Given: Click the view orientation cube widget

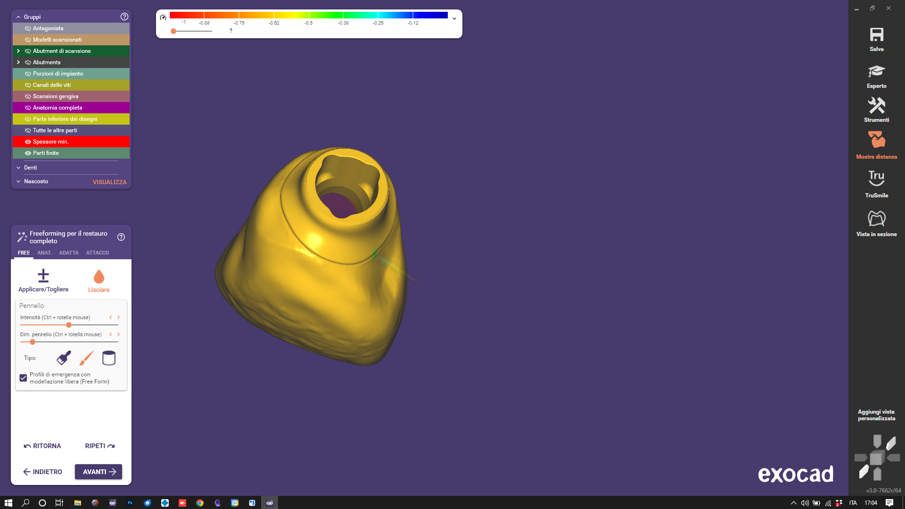Looking at the screenshot, I should pyautogui.click(x=877, y=458).
